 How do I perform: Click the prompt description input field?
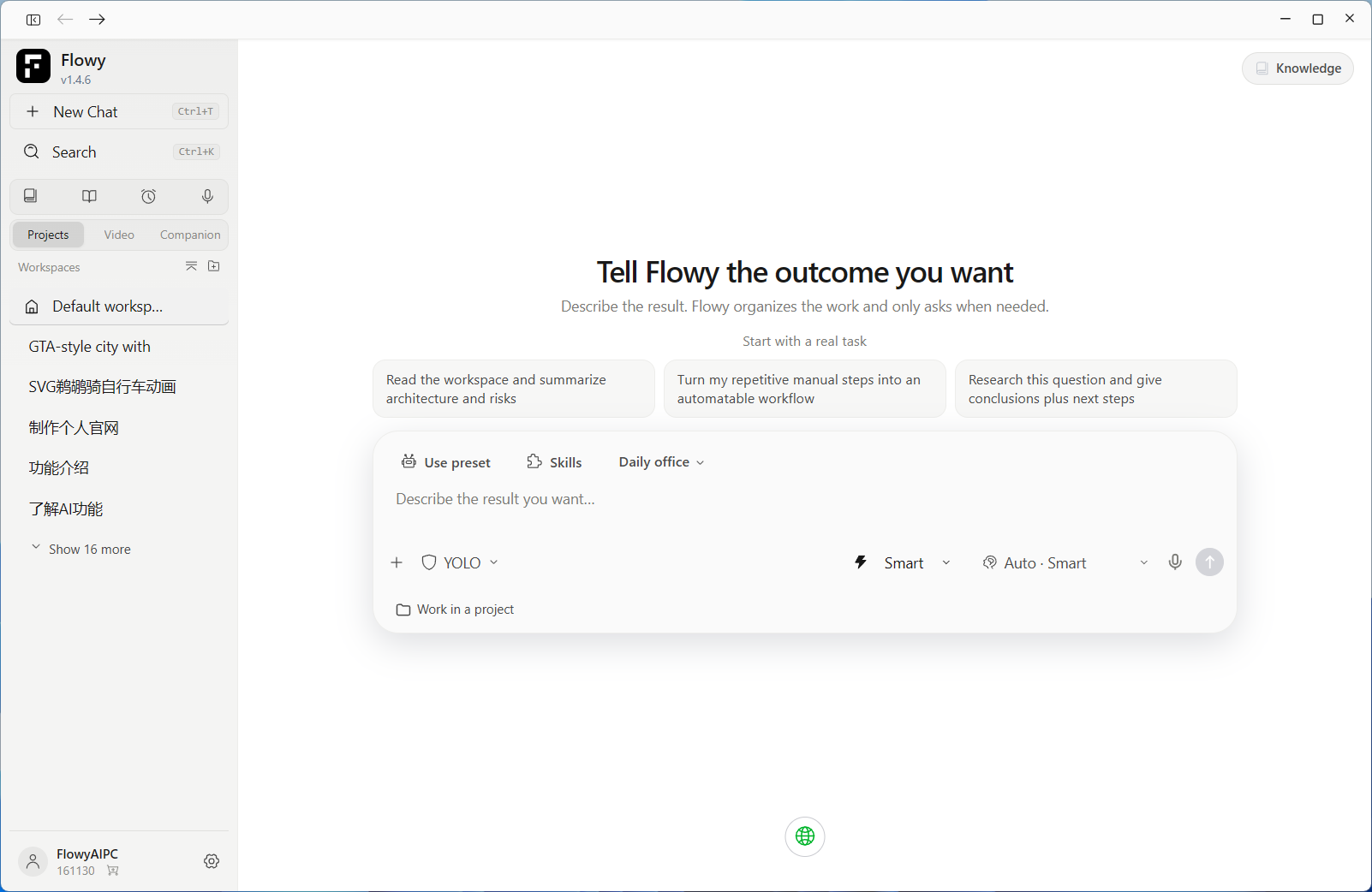pyautogui.click(x=803, y=499)
